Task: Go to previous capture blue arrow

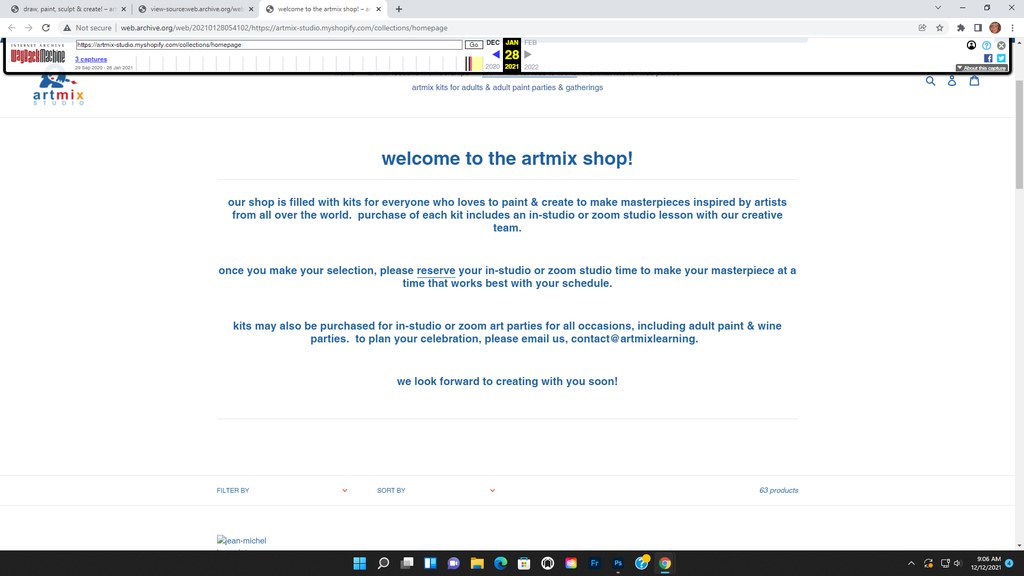Action: 496,54
